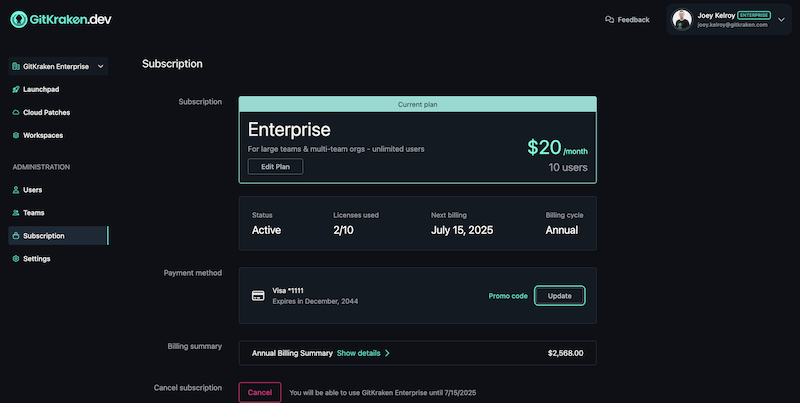The height and width of the screenshot is (403, 800).
Task: Click the Settings gear icon
Action: (16, 259)
